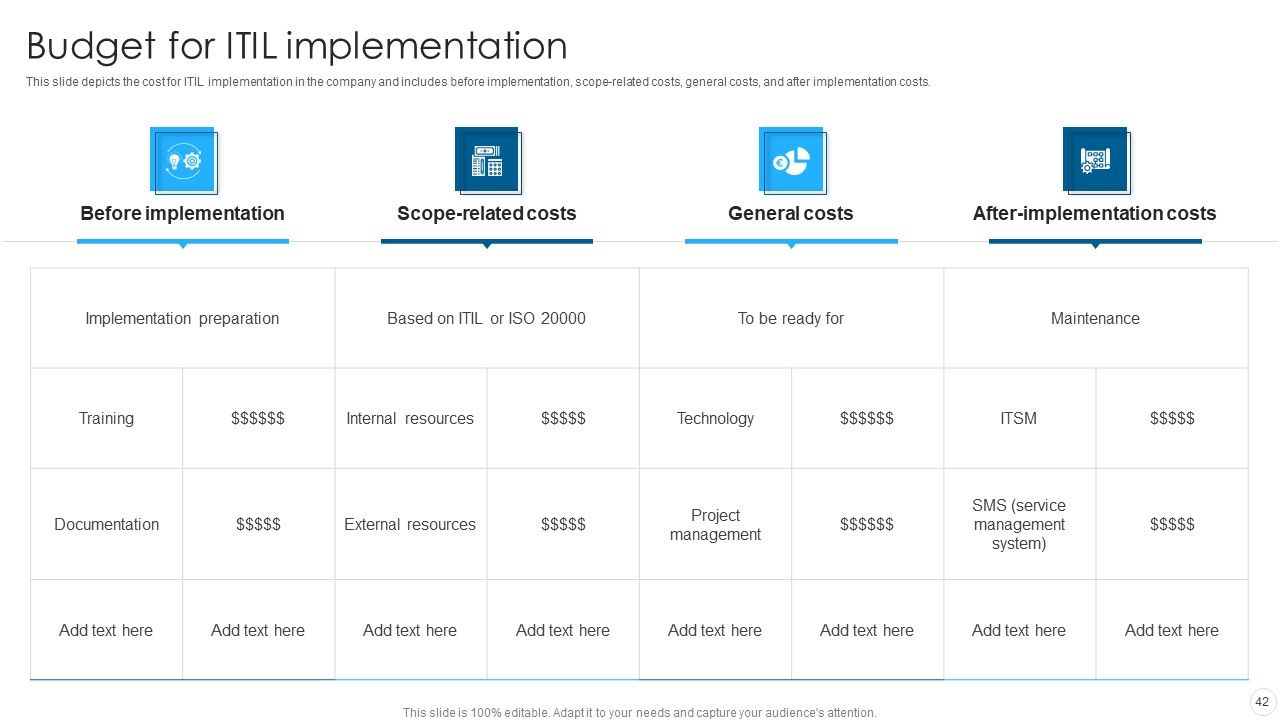Select the Maintenance cell
The width and height of the screenshot is (1280, 720).
[x=1095, y=318]
